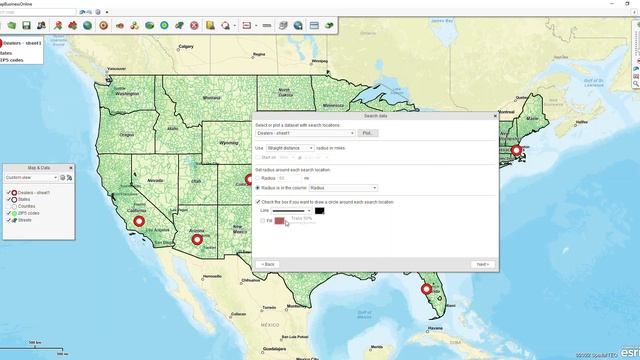This screenshot has width=640, height=360.
Task: Open dropdown arrow next to search data icon
Action: pos(235,25)
